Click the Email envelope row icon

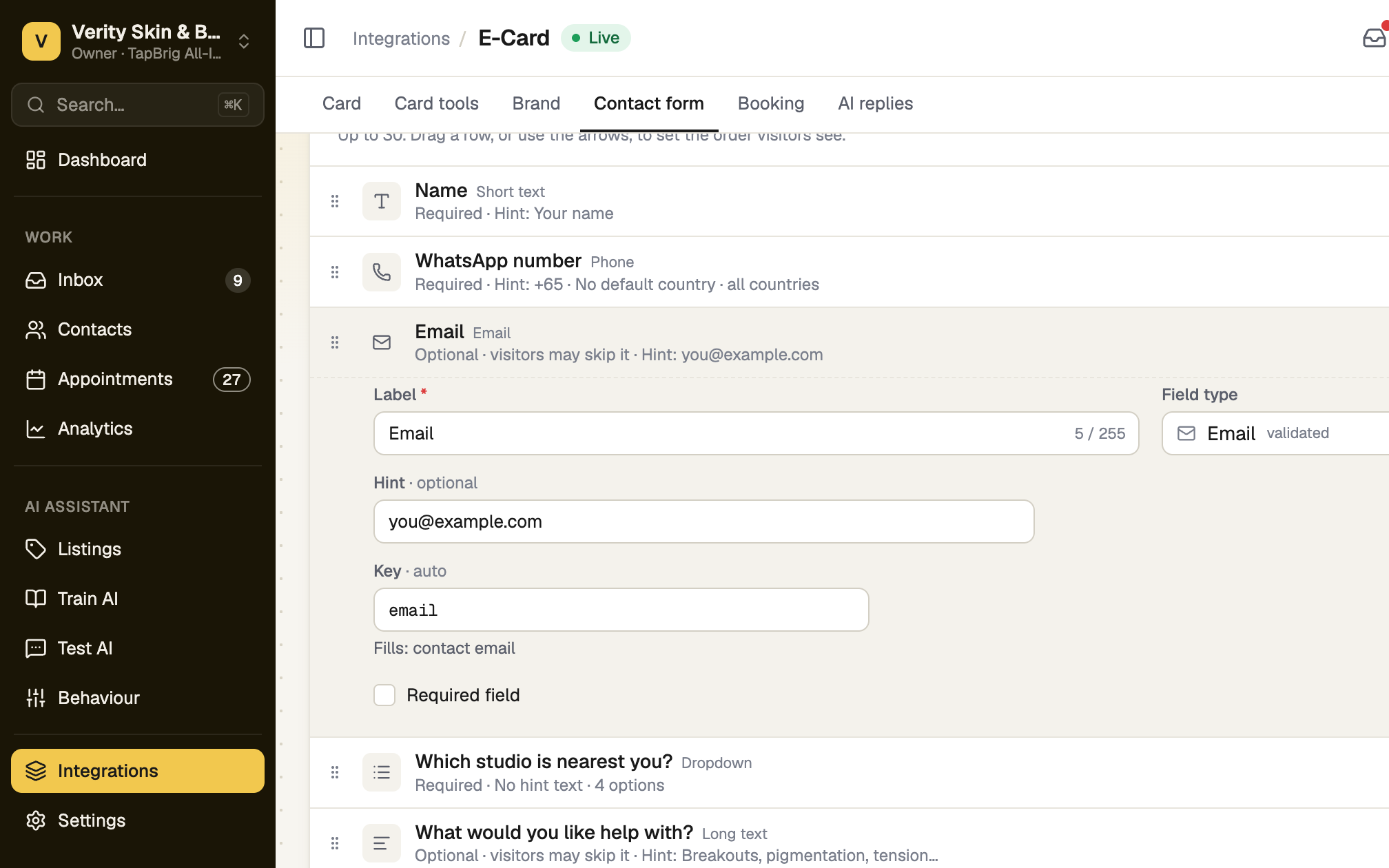(382, 342)
